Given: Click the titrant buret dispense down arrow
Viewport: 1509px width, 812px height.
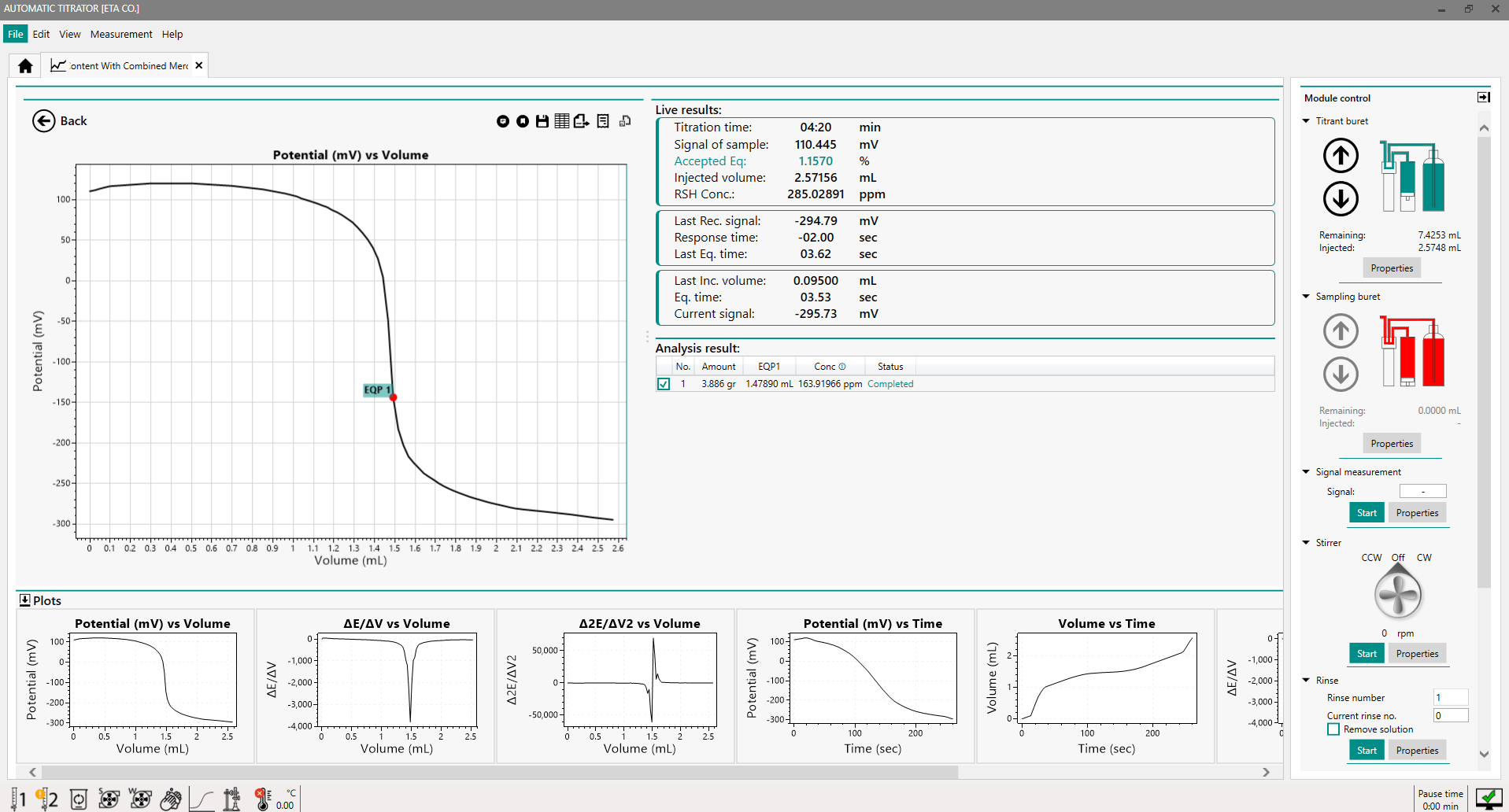Looking at the screenshot, I should point(1340,198).
